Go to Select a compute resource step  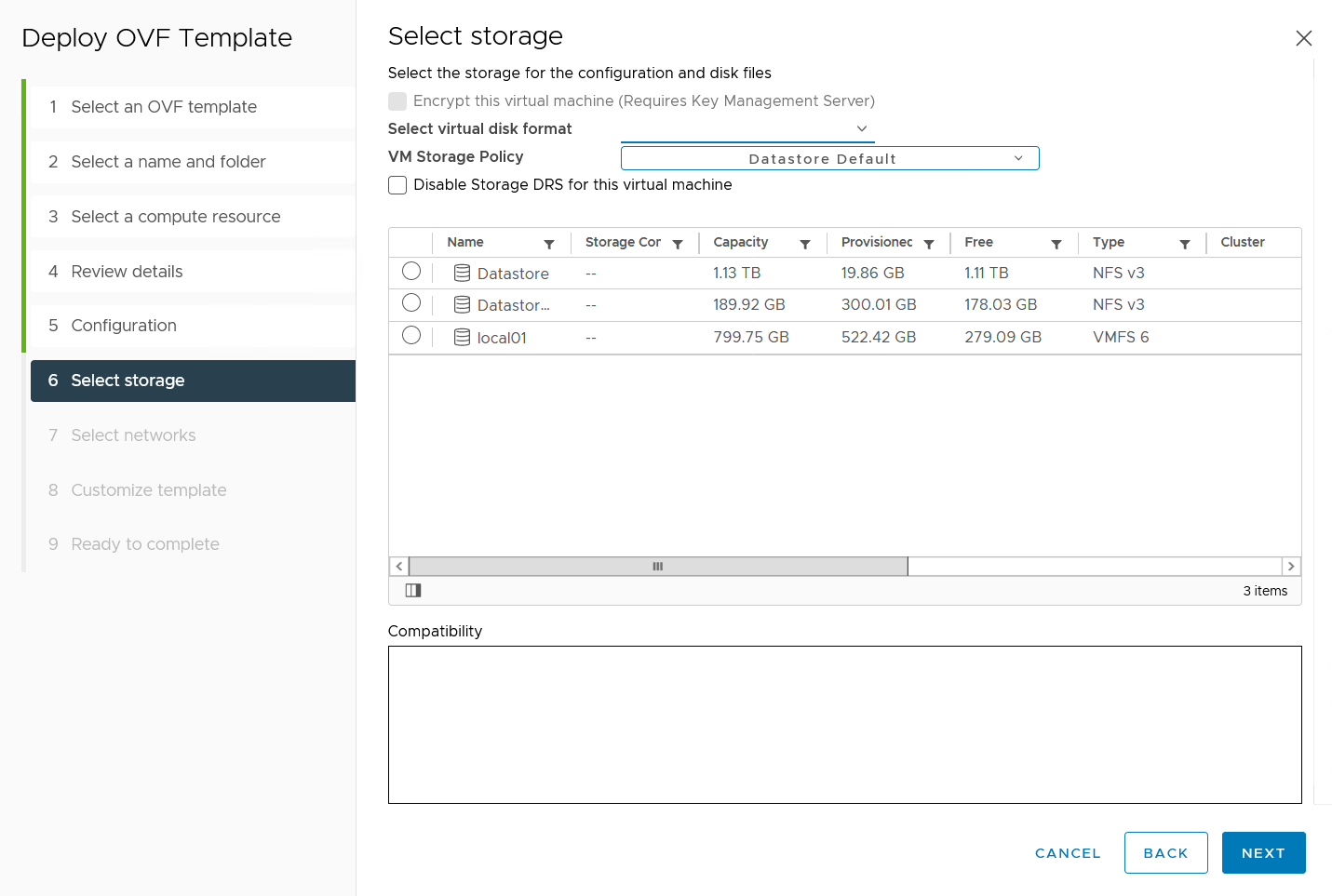tap(176, 217)
